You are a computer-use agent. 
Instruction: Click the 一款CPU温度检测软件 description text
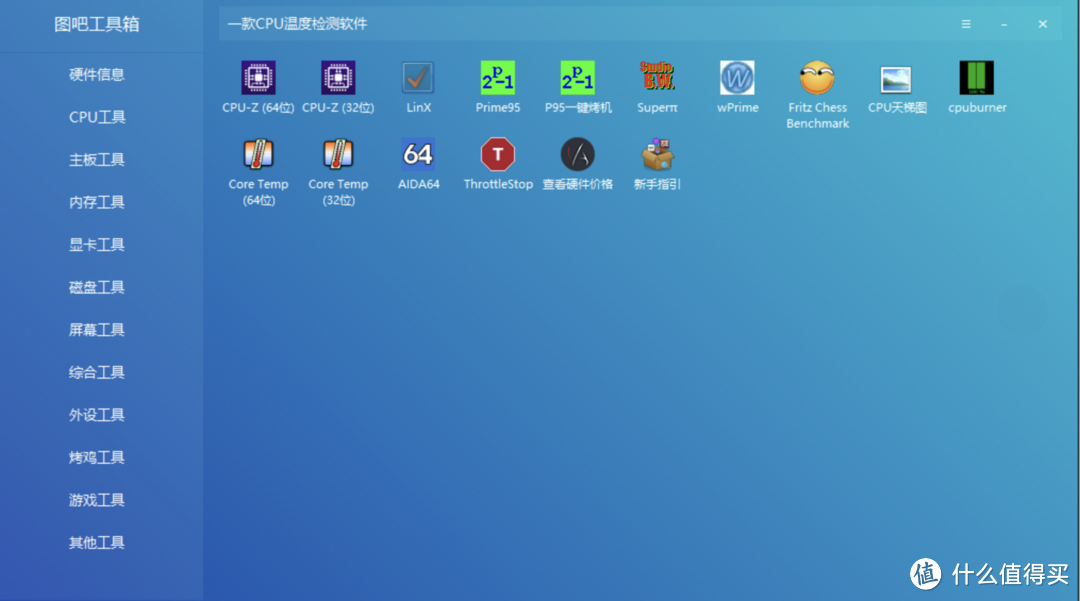[x=298, y=24]
